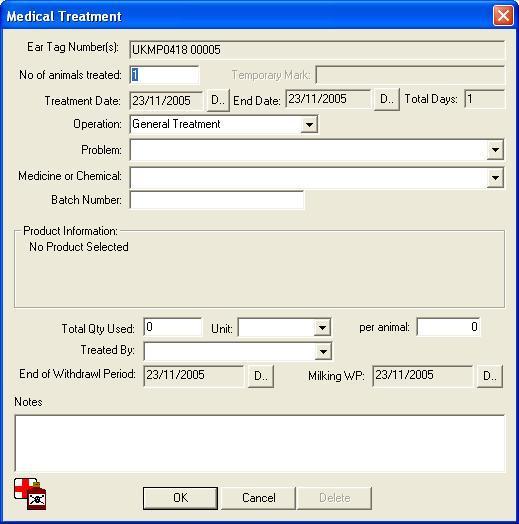Click the Cancel button
519x524 pixels.
[259, 498]
